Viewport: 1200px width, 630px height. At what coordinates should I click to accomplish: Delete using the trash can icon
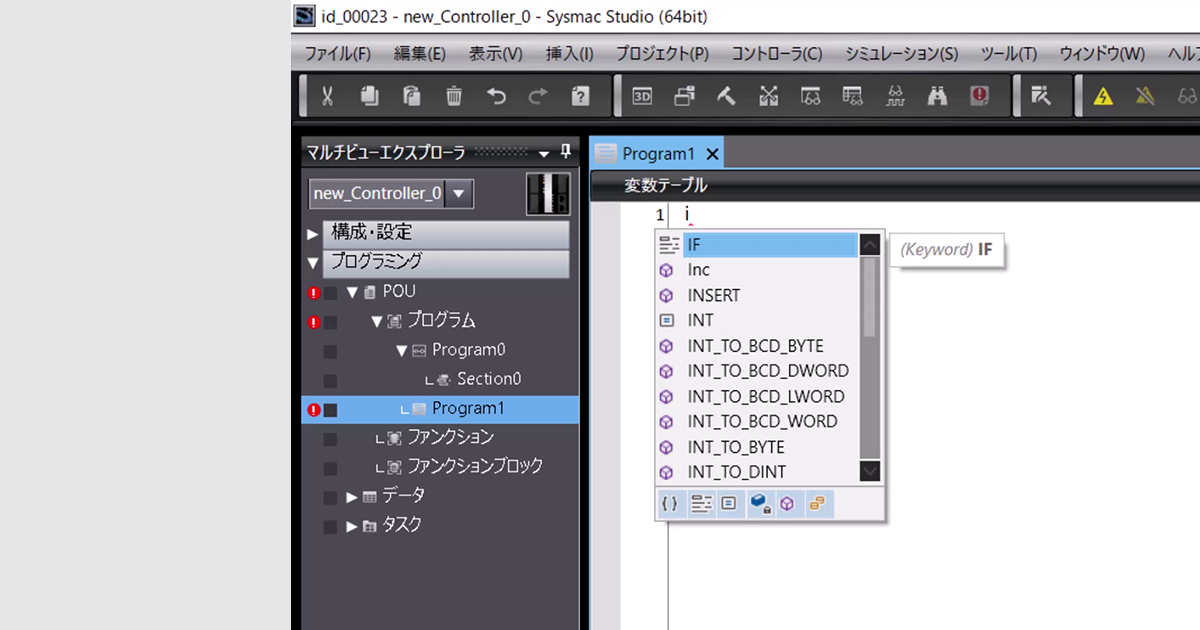(454, 96)
